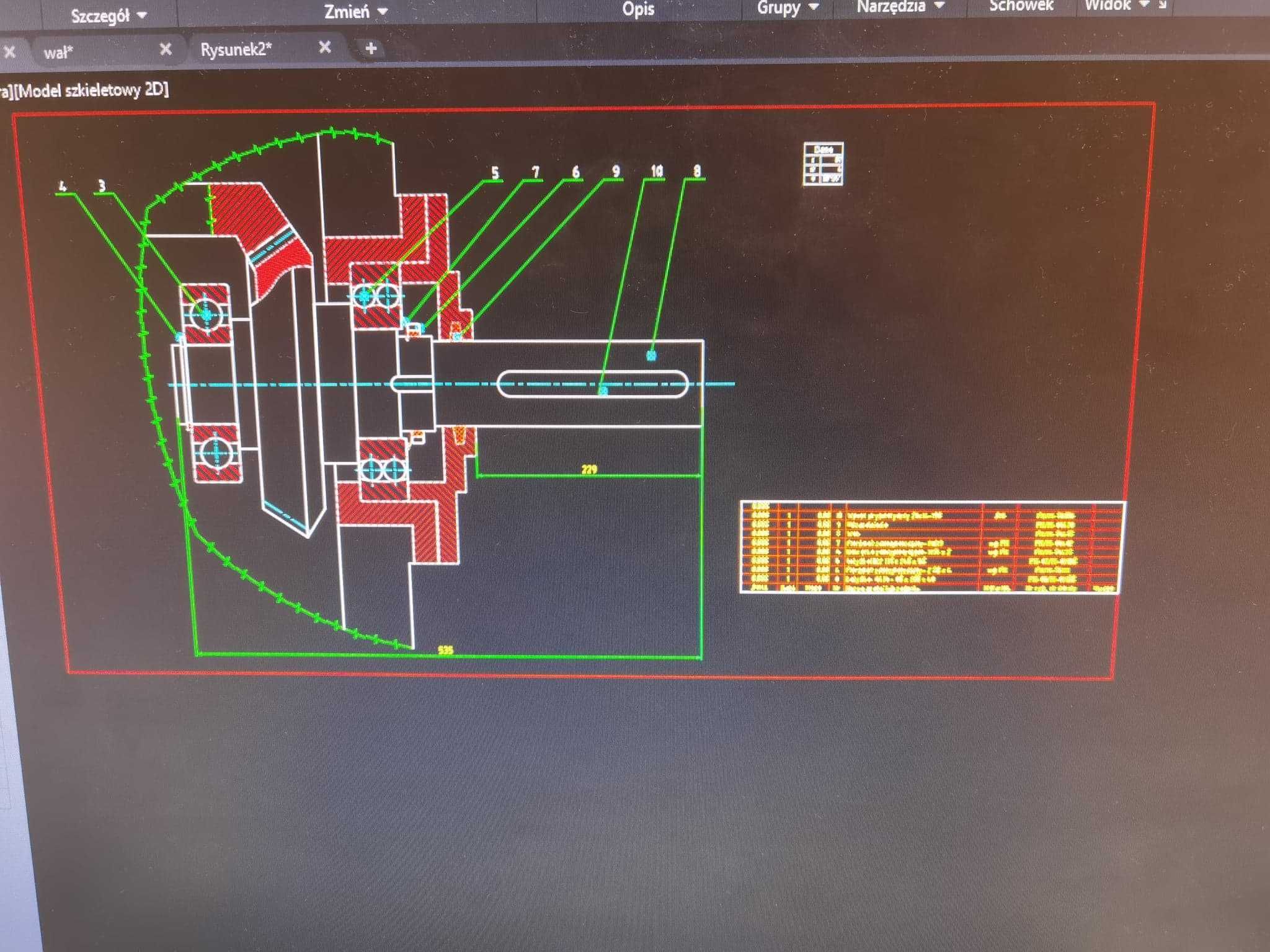Switch to the Rysunek2* drawing tab
1270x952 pixels.
(x=236, y=49)
